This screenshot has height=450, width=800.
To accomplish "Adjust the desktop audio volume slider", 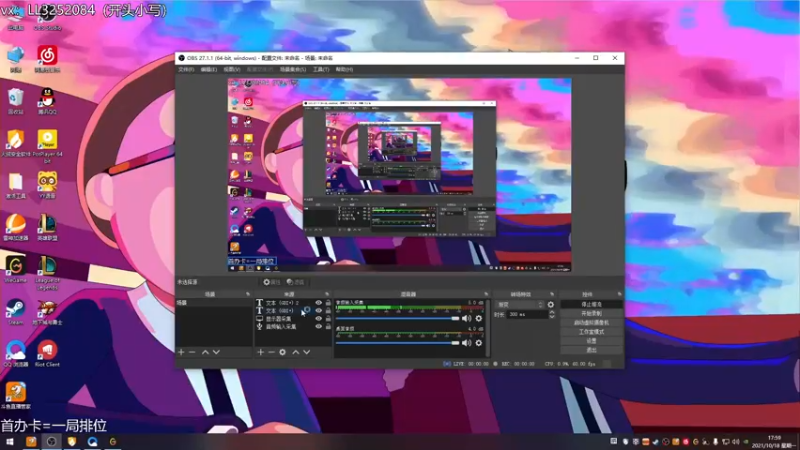I will [397, 343].
